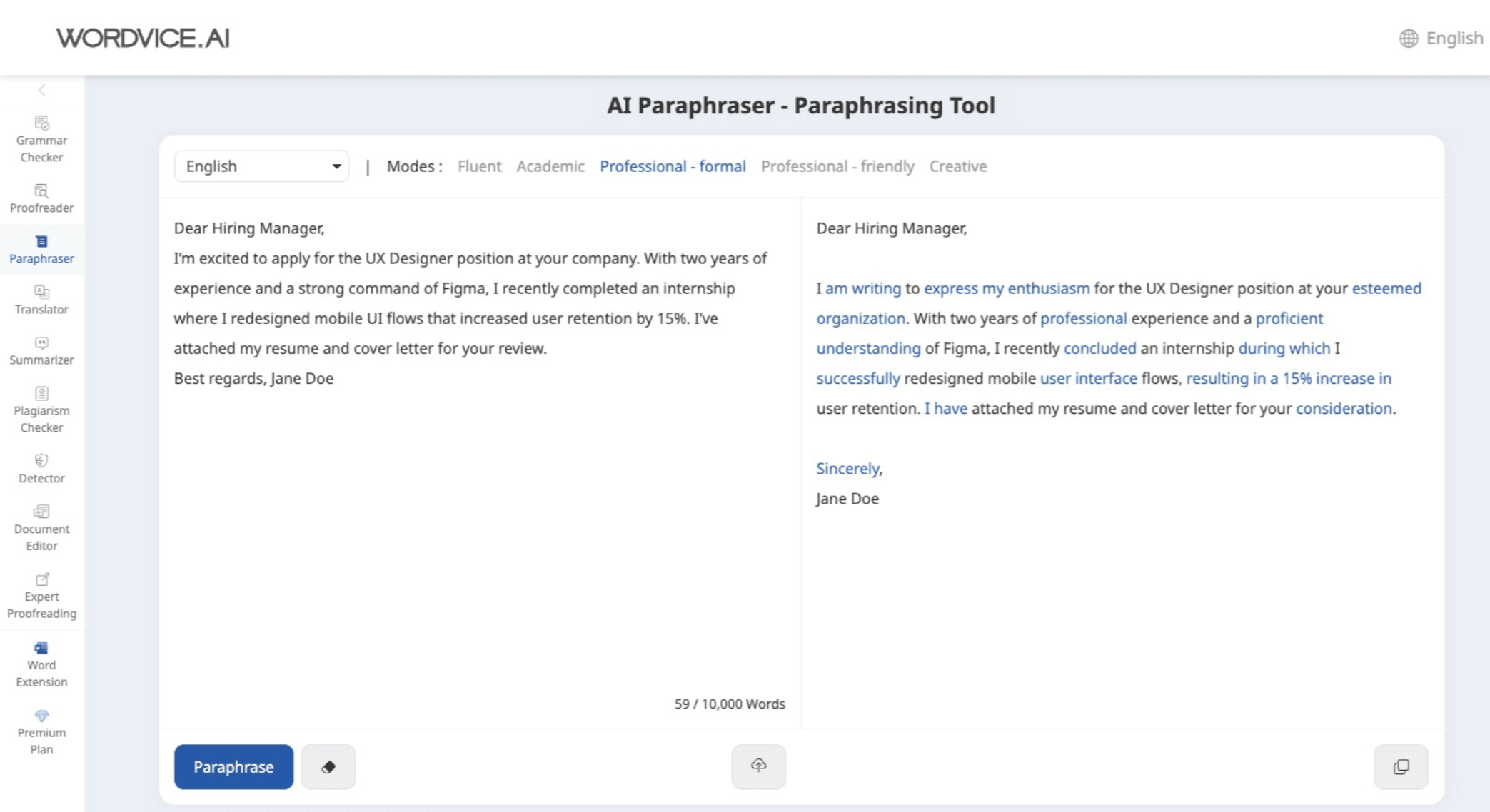1490x812 pixels.
Task: Select the Creative mode
Action: coord(957,166)
